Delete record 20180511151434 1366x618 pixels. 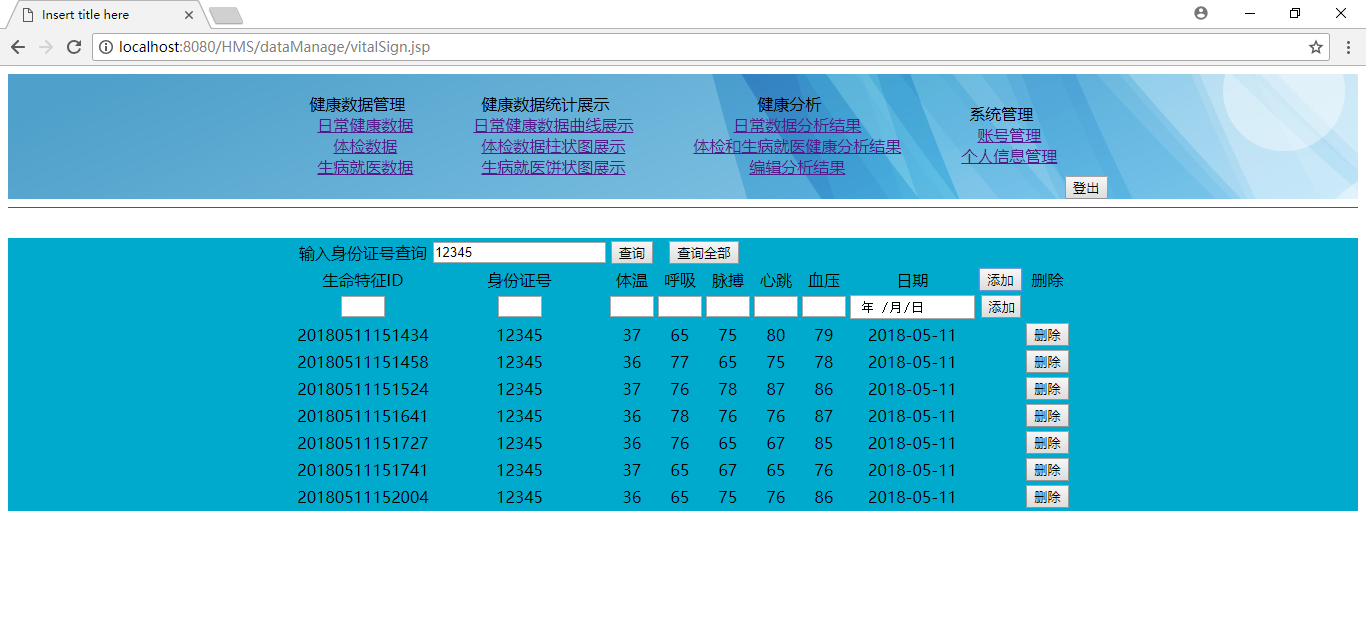[x=1047, y=335]
